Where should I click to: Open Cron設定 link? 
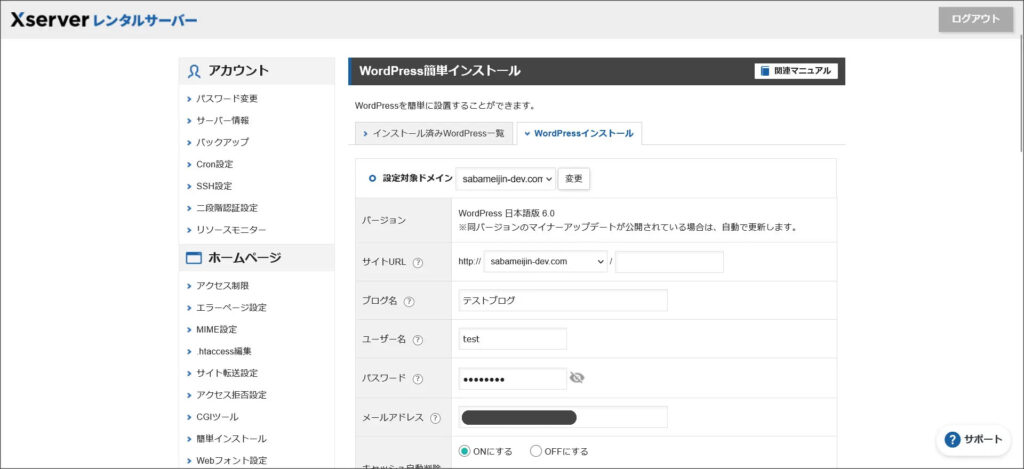(214, 164)
